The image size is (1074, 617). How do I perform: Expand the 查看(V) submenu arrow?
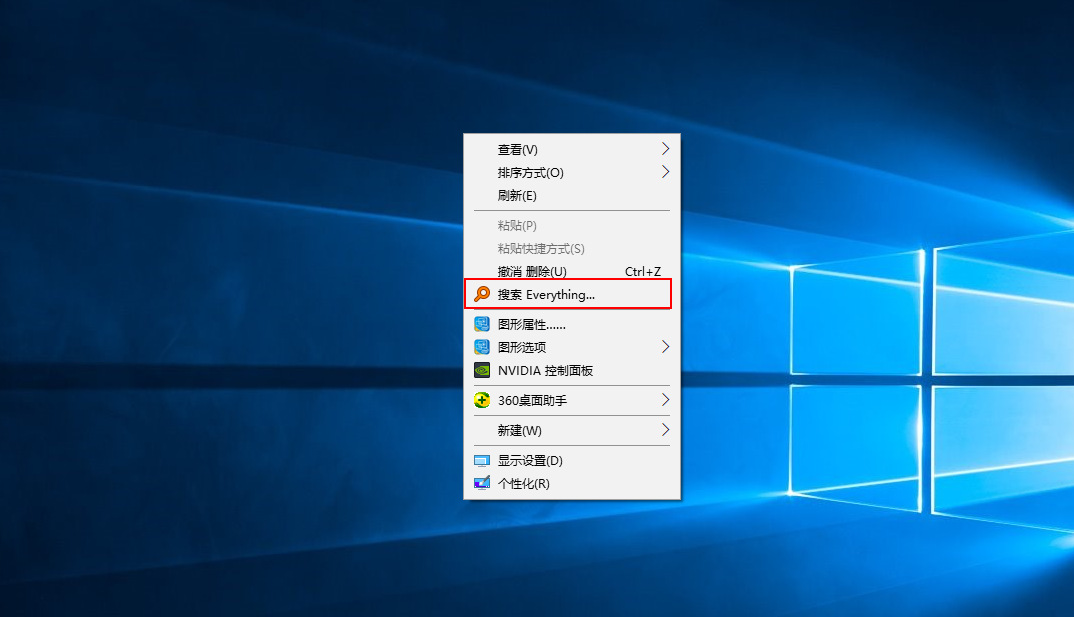[665, 149]
